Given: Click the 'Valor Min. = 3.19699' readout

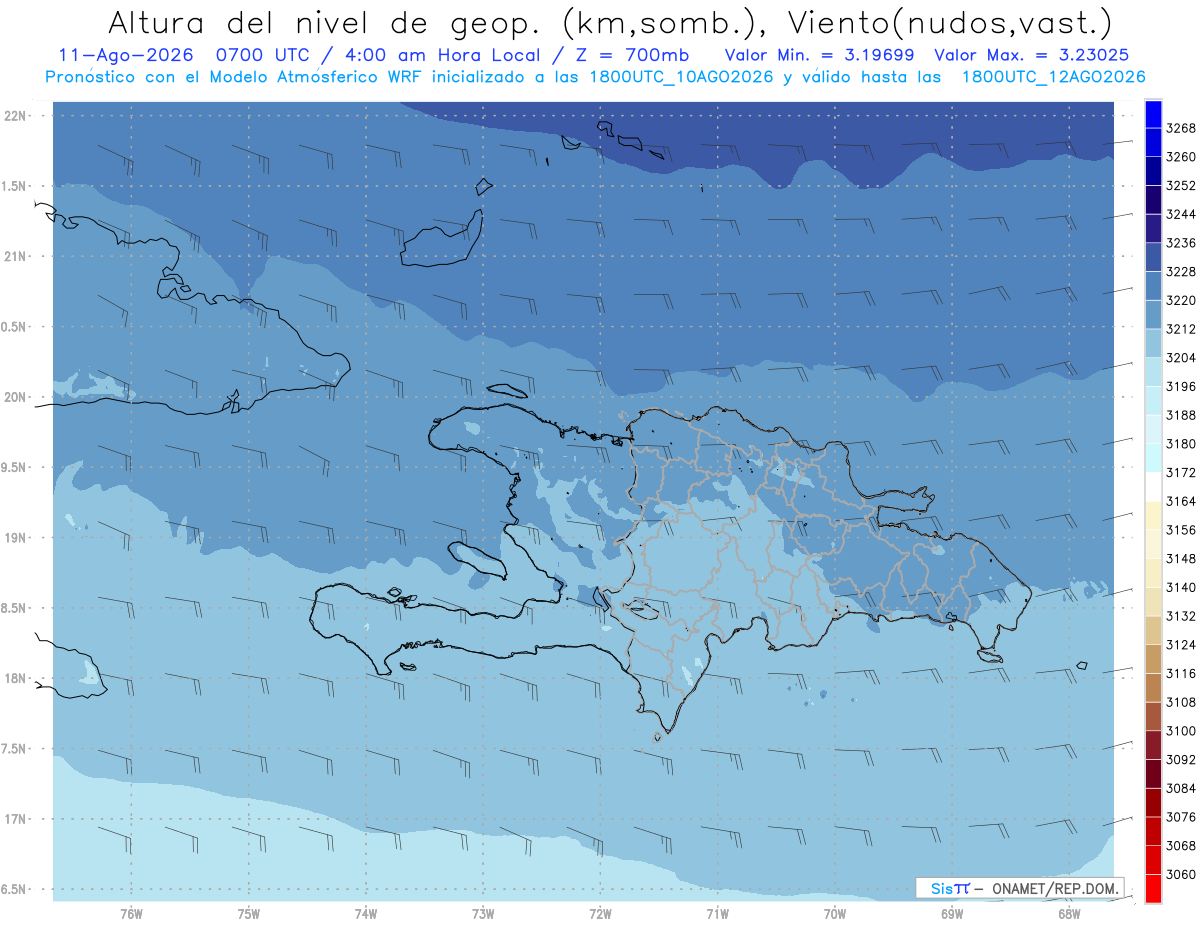Looking at the screenshot, I should point(820,55).
